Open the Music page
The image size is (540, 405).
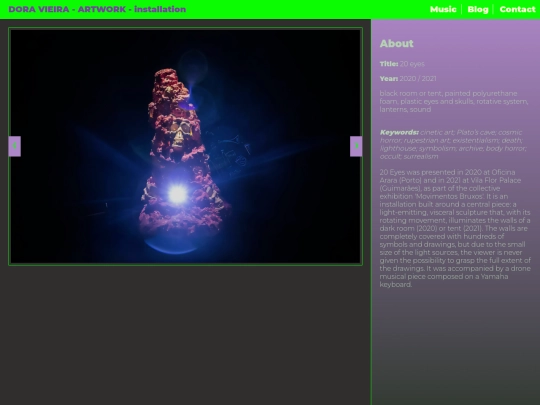[x=443, y=9]
